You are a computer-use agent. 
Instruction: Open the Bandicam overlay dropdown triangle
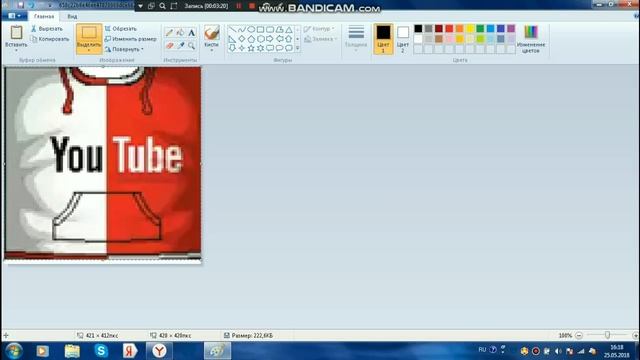[x=140, y=6]
